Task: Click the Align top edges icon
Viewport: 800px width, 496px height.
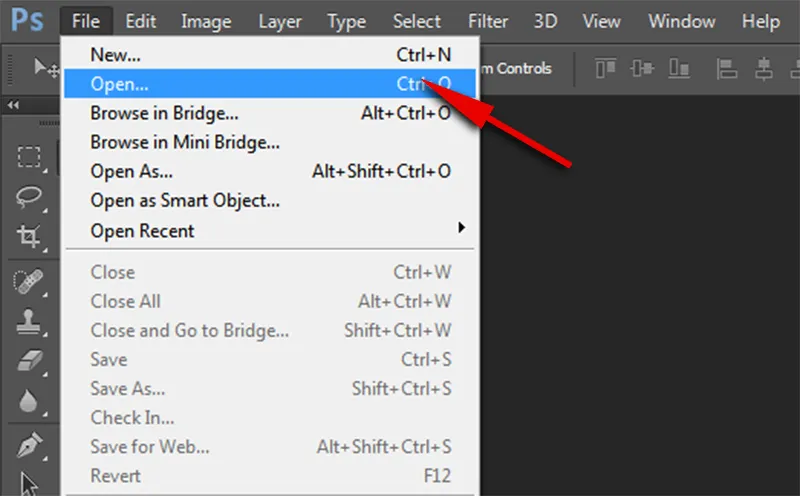Action: [605, 68]
